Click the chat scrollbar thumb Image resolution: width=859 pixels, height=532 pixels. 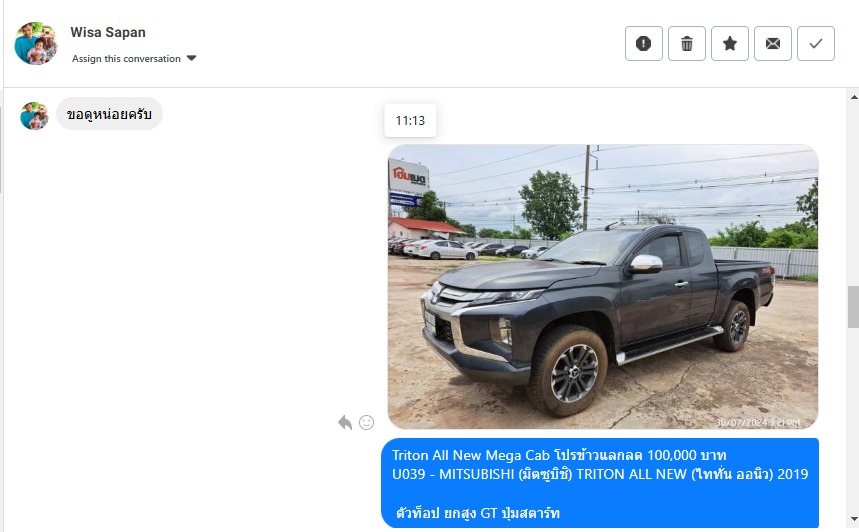854,307
